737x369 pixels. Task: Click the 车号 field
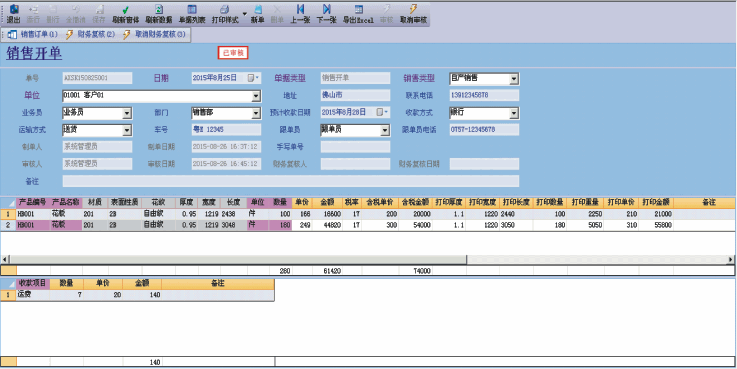coord(226,129)
